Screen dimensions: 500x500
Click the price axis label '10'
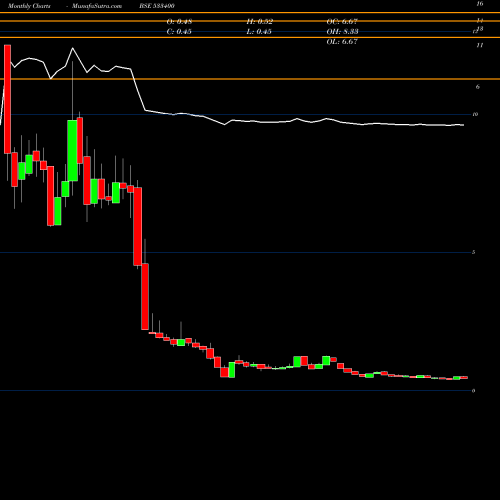tap(475, 114)
